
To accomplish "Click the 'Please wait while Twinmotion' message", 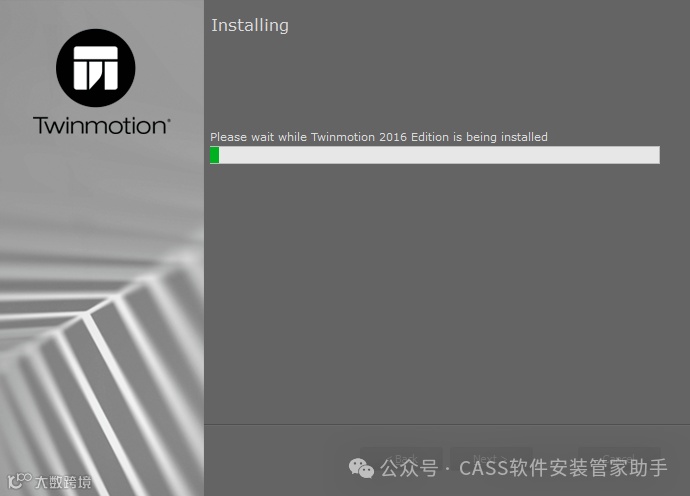I will click(379, 137).
